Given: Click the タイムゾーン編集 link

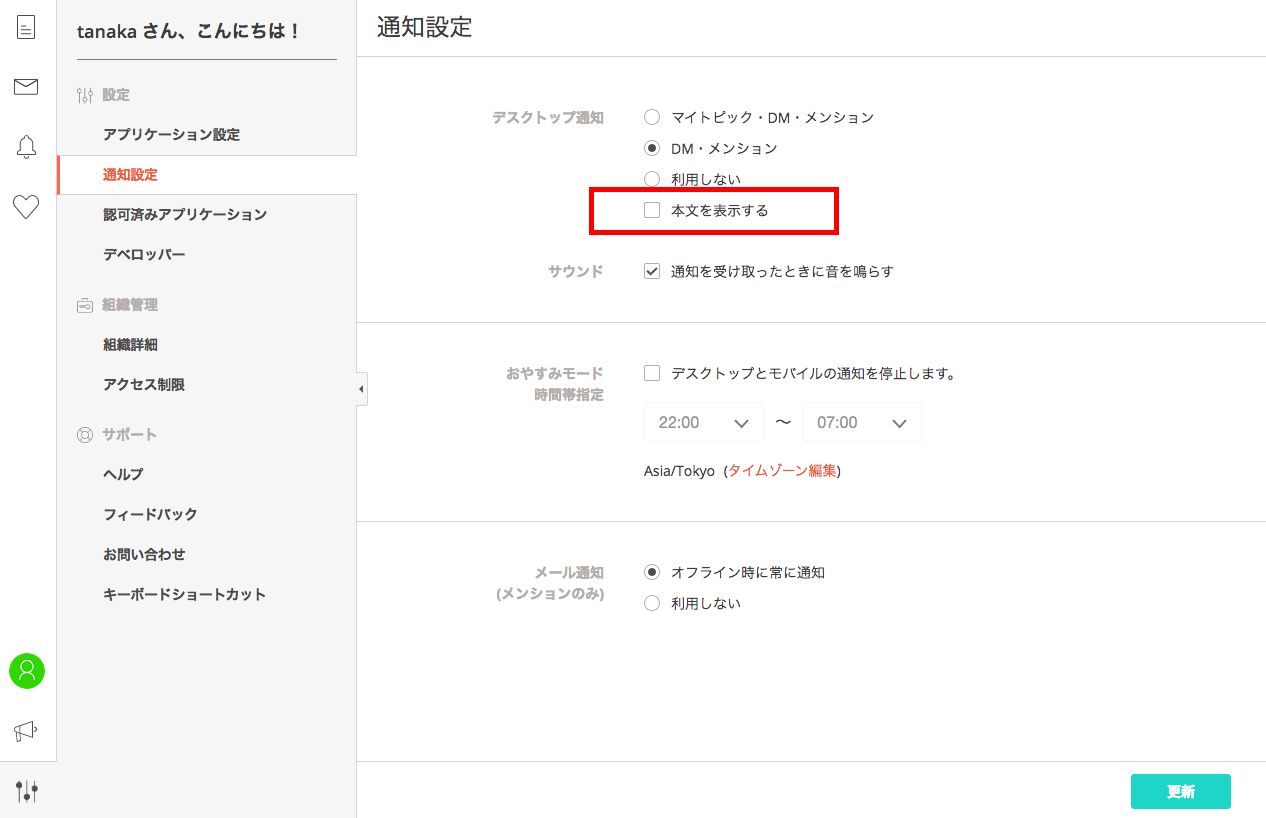Looking at the screenshot, I should tap(782, 471).
